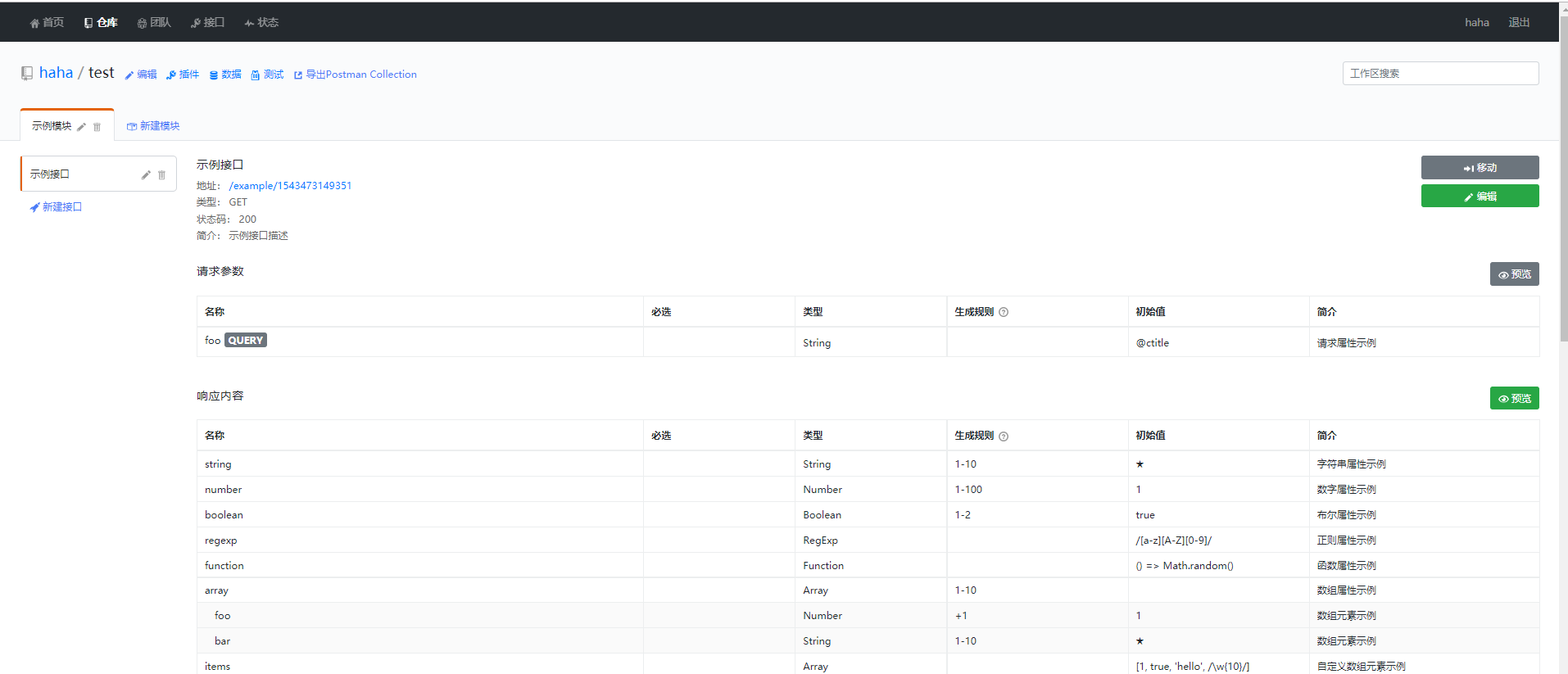1568x674 pixels.
Task: Click the test repository name in title
Action: click(x=102, y=72)
